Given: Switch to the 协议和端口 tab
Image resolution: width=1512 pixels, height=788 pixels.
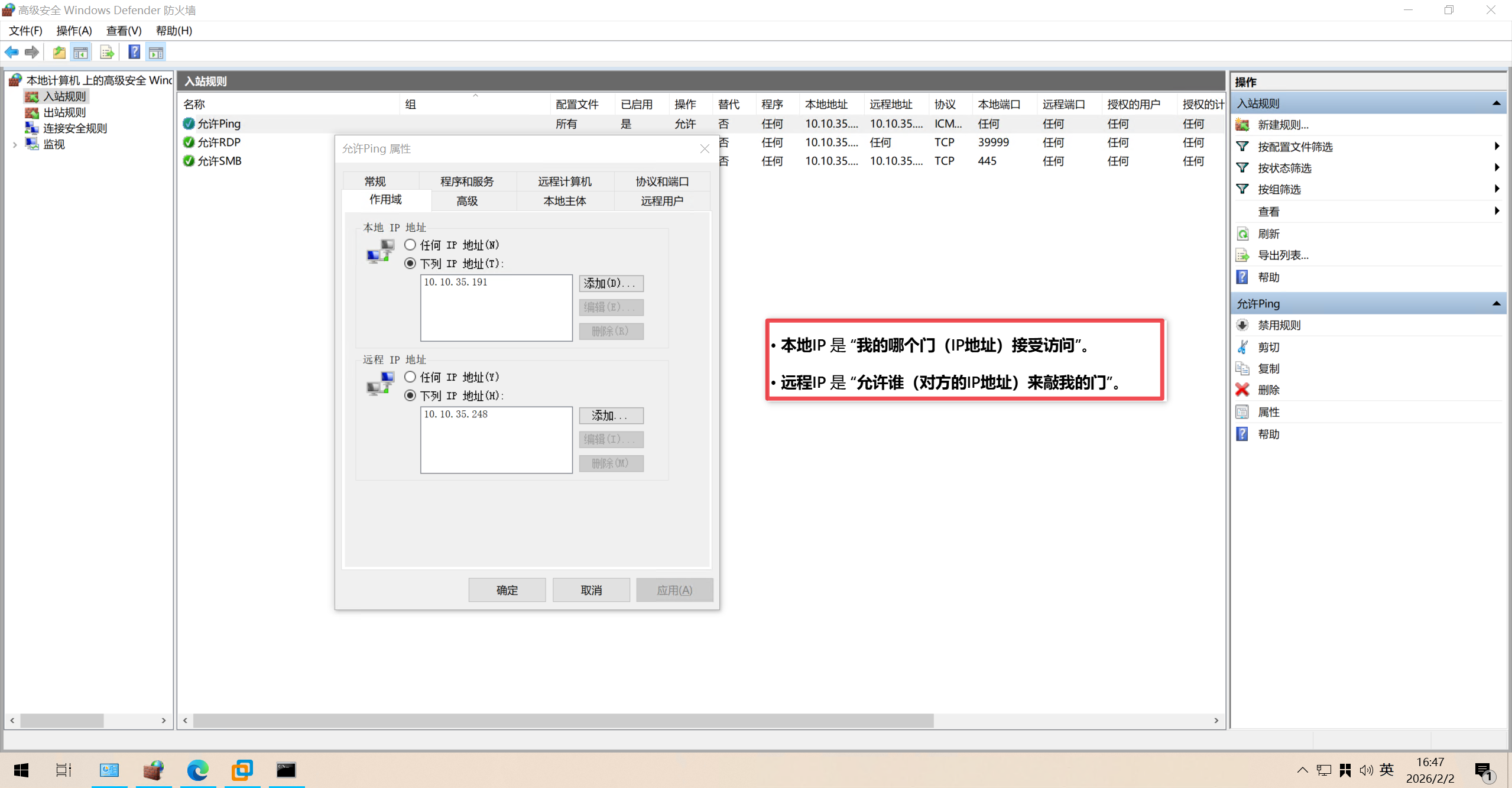Looking at the screenshot, I should [662, 181].
